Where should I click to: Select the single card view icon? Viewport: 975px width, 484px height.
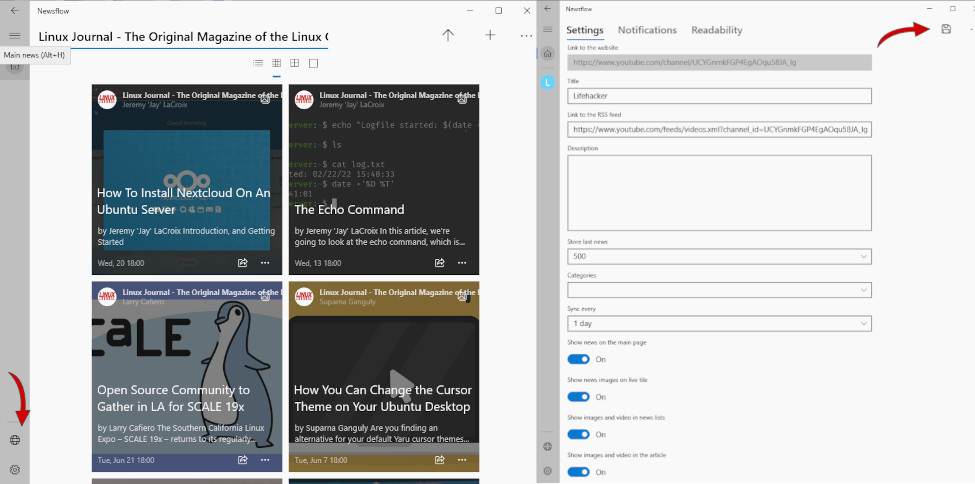[x=313, y=63]
